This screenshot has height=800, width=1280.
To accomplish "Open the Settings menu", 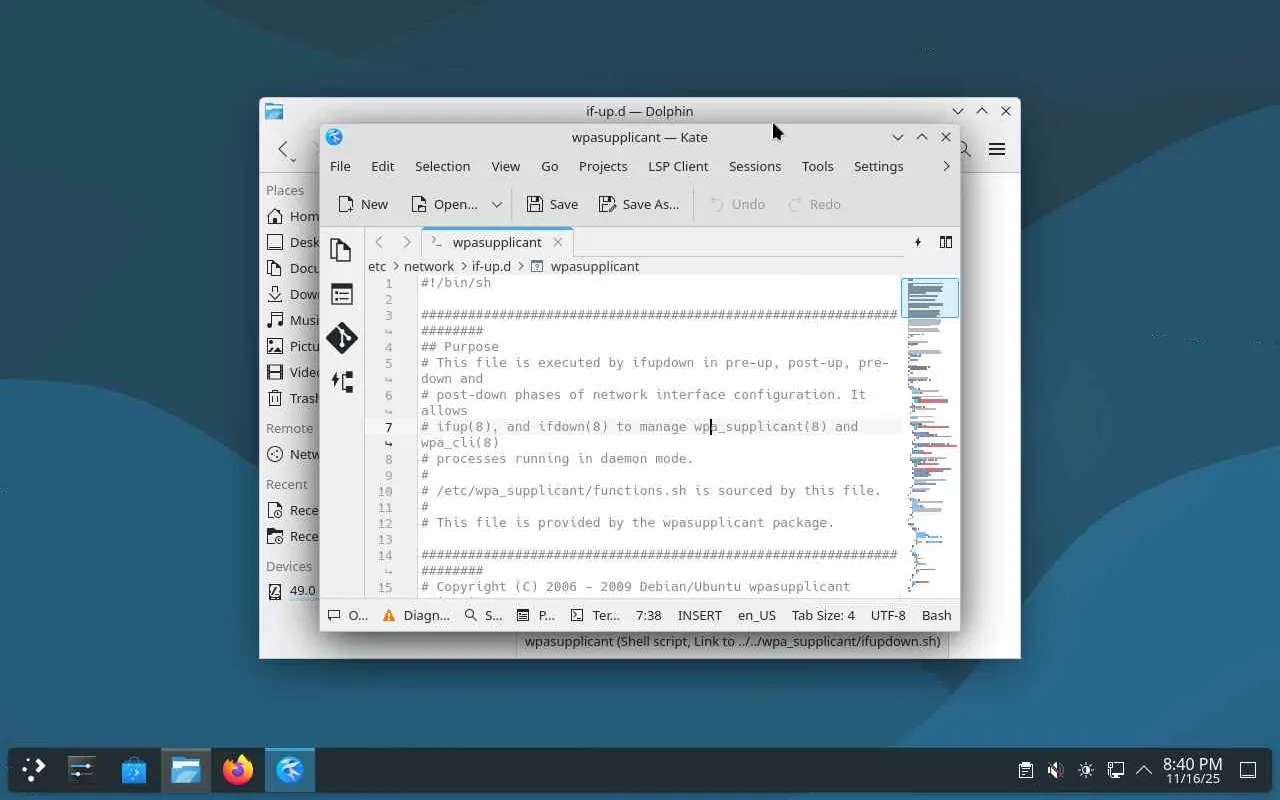I will tap(878, 166).
